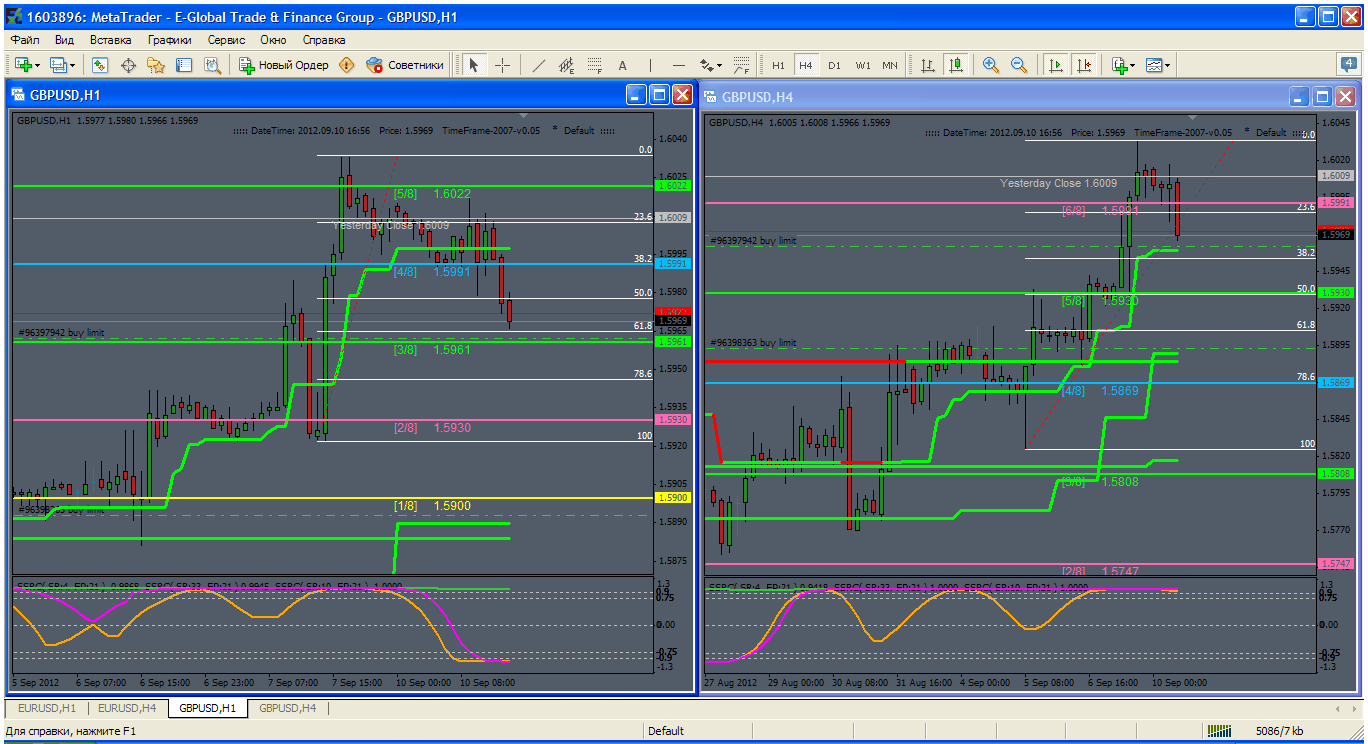
Task: Select the trendline drawing tool
Action: tap(538, 65)
